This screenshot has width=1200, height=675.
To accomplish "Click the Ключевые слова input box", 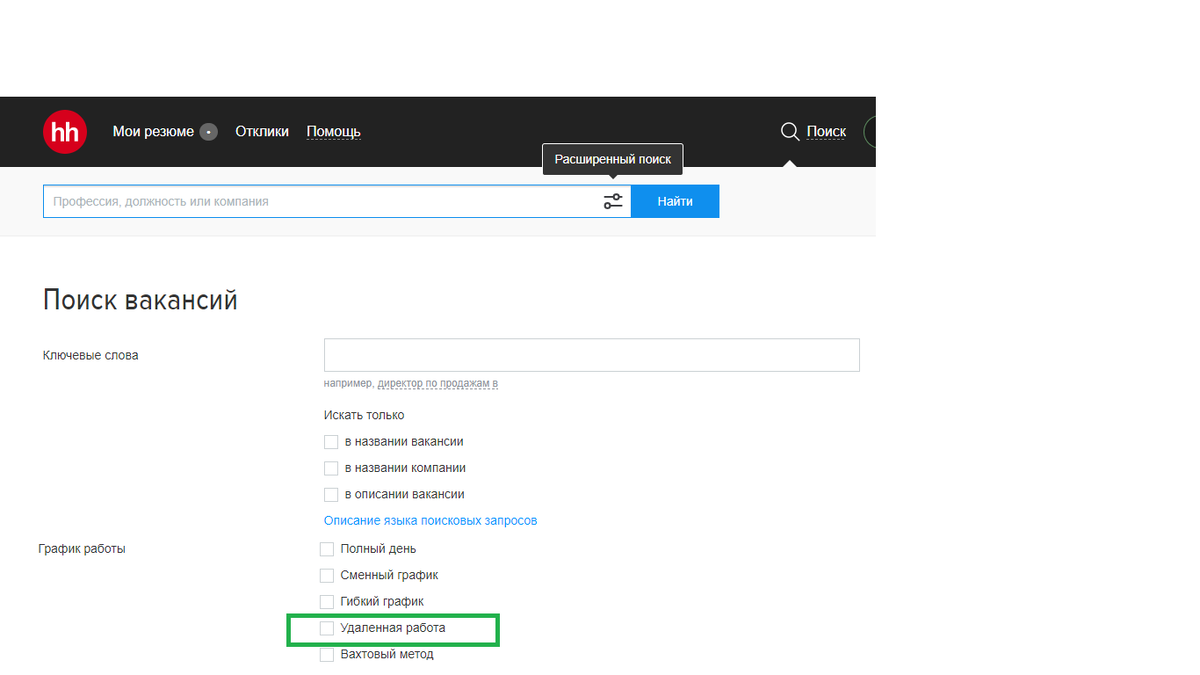I will pyautogui.click(x=592, y=355).
